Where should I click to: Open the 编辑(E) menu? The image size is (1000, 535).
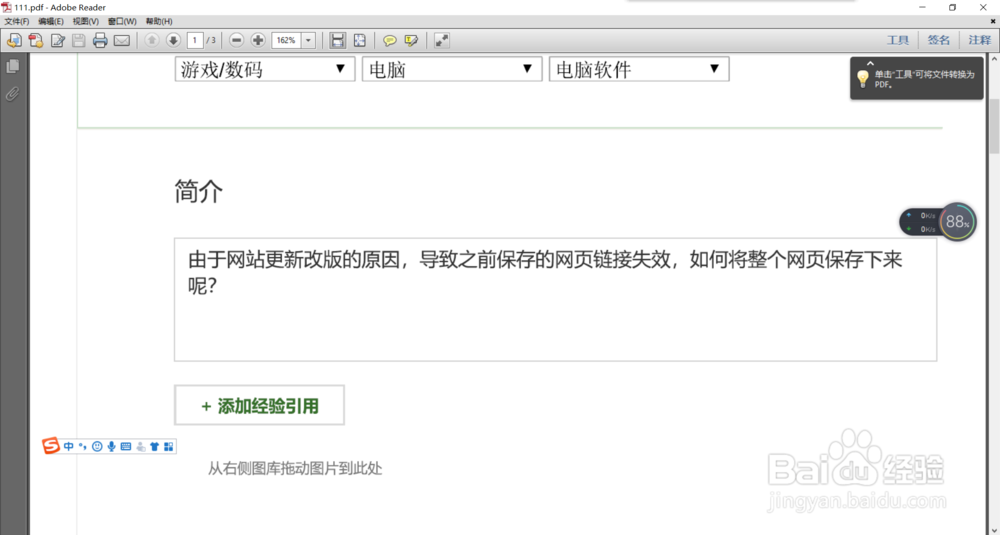coord(51,22)
